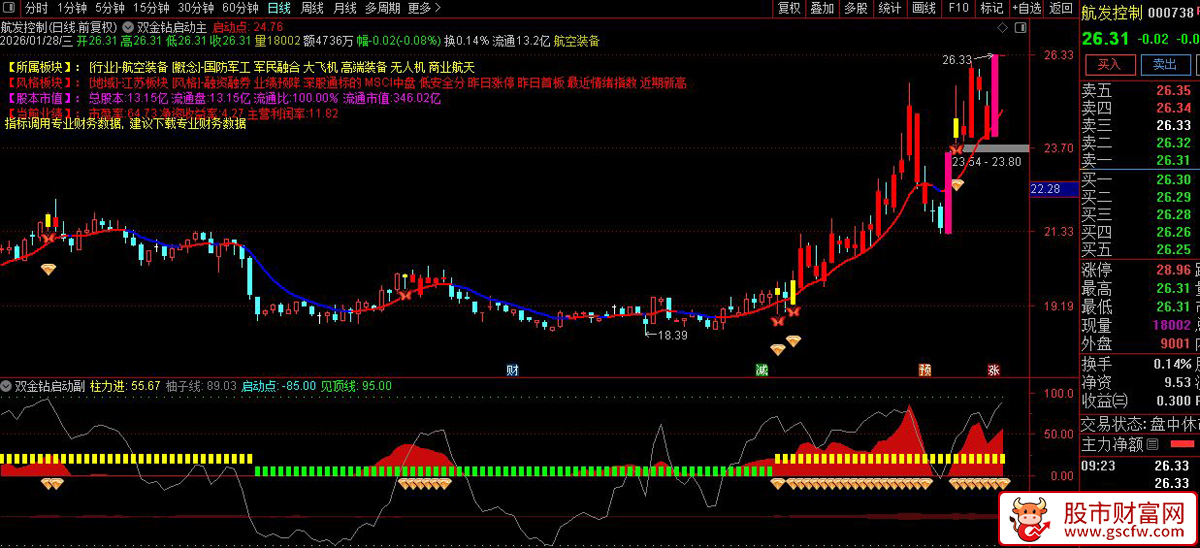
Task: Click the 卖五 price 26.35
Action: point(1173,91)
